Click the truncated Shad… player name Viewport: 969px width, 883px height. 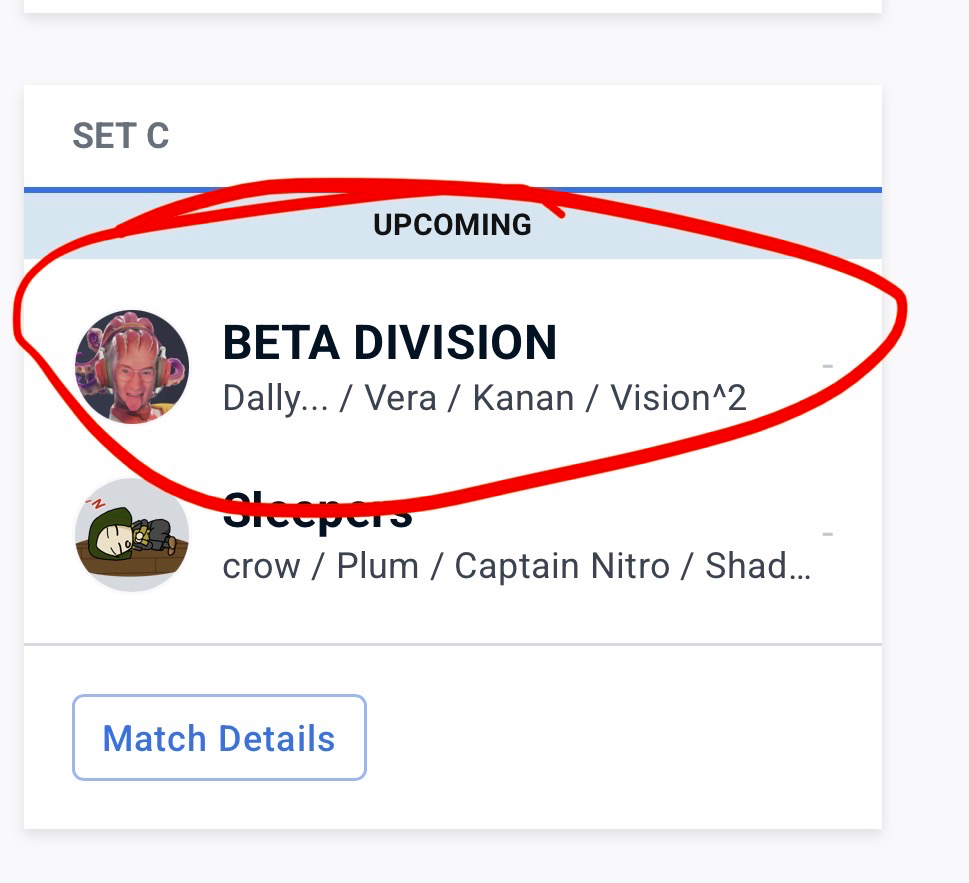[758, 566]
